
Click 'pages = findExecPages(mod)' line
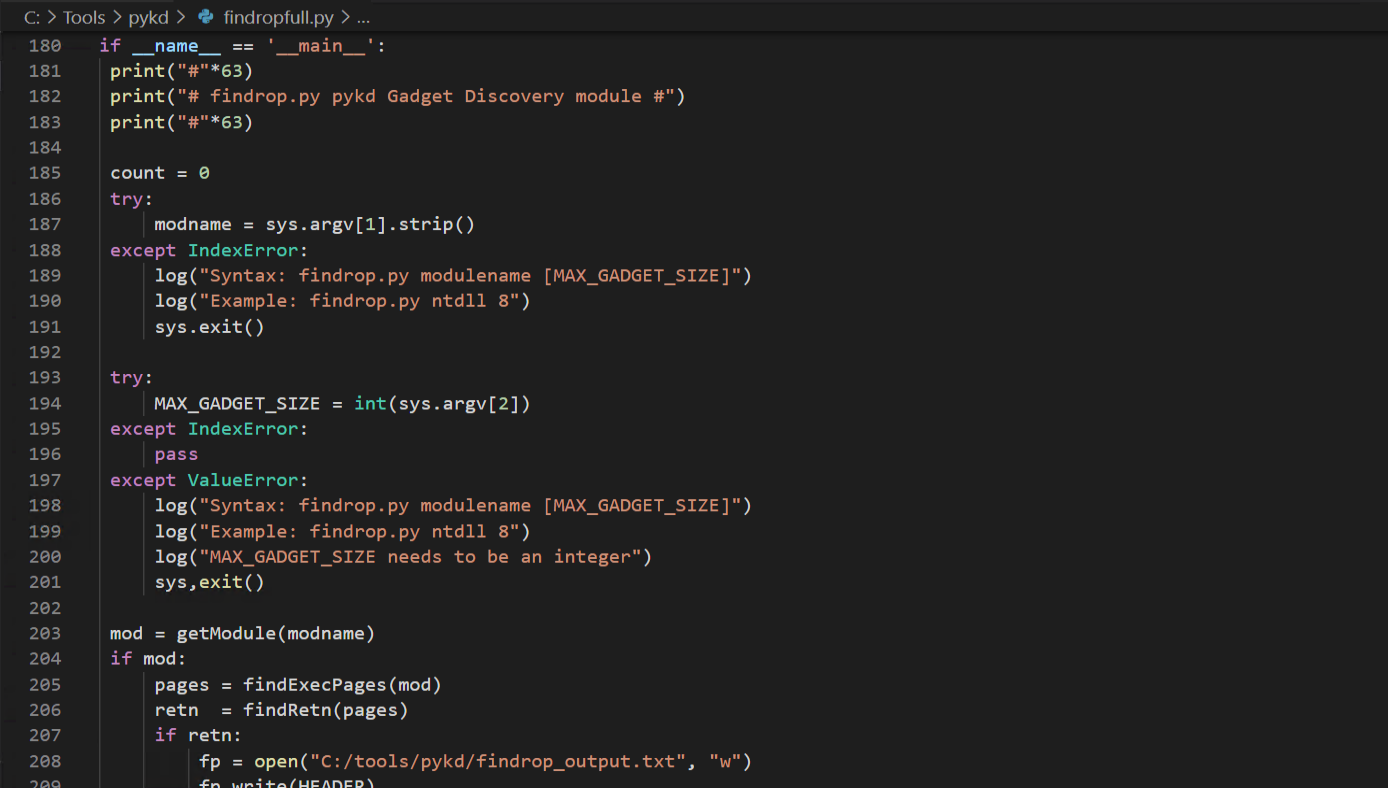[x=298, y=685]
